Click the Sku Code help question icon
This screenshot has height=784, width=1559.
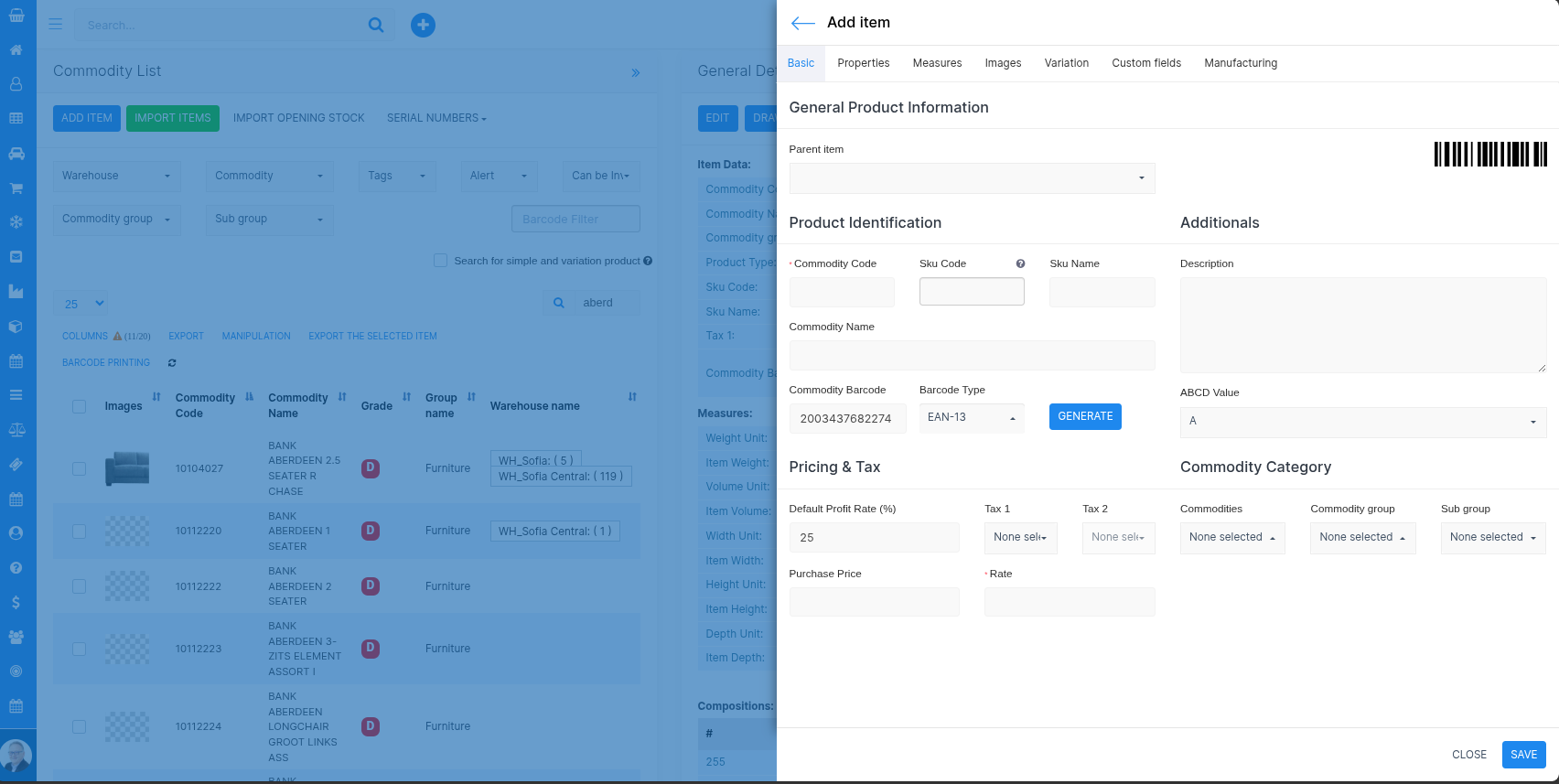1020,263
